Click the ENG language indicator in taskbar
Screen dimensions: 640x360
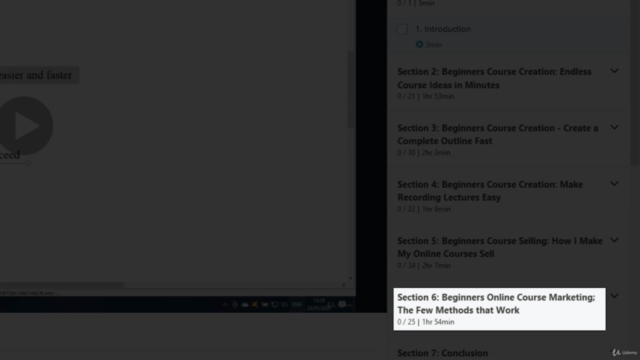click(x=297, y=304)
